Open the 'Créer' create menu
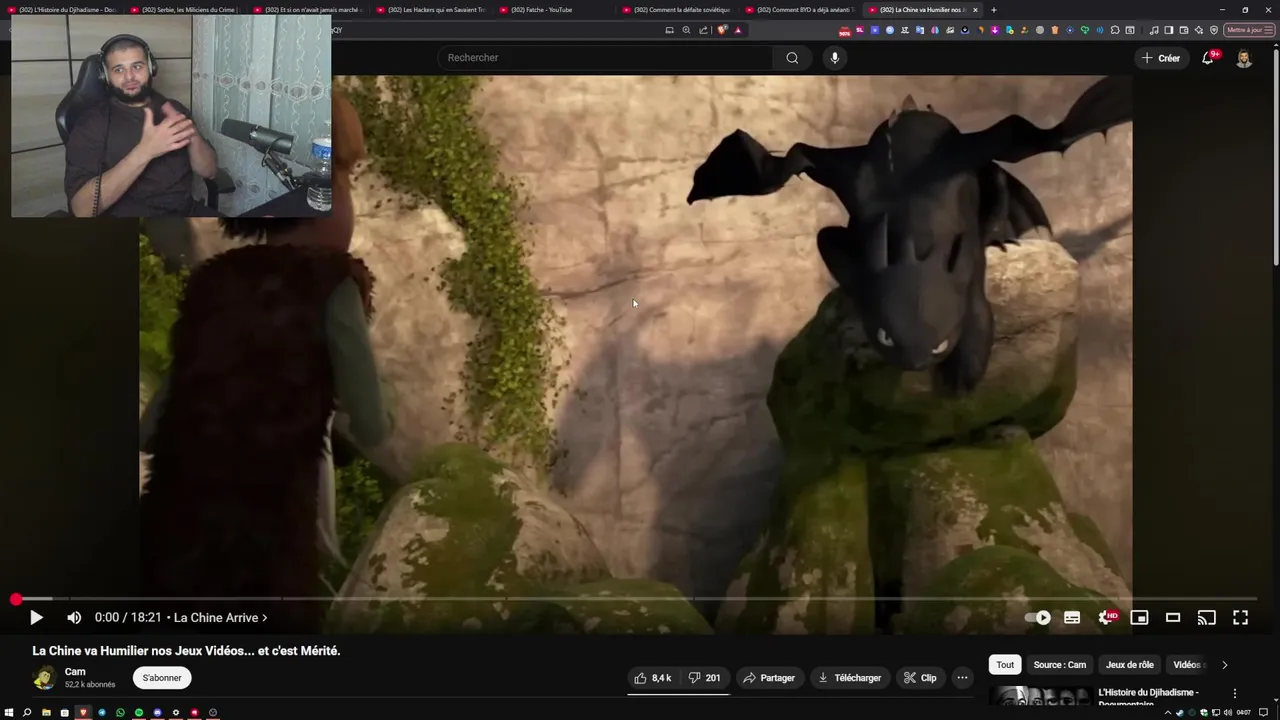This screenshot has width=1280, height=720. (1161, 58)
